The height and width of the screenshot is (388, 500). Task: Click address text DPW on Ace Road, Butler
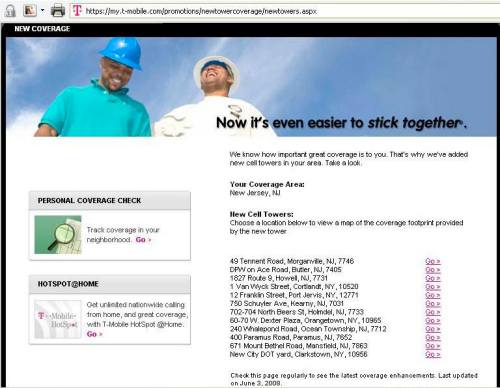[x=285, y=269]
